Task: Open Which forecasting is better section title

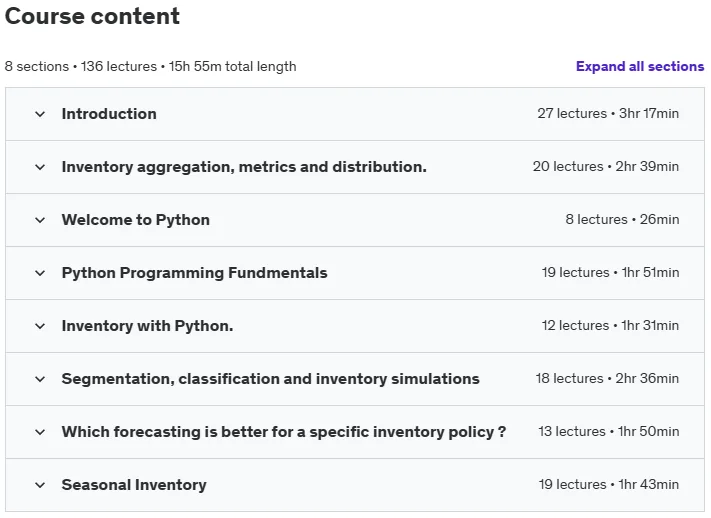Action: coord(284,432)
